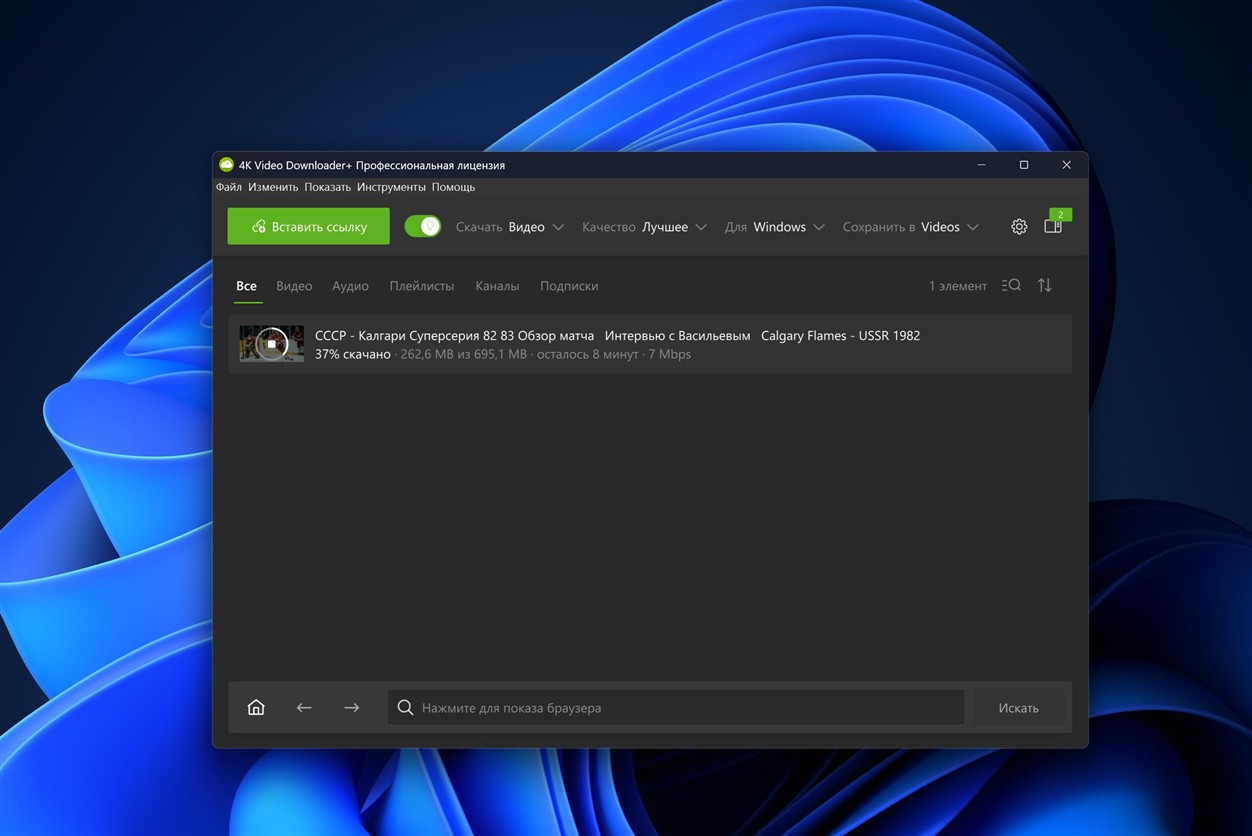Switch to the Видео tab

pyautogui.click(x=294, y=286)
